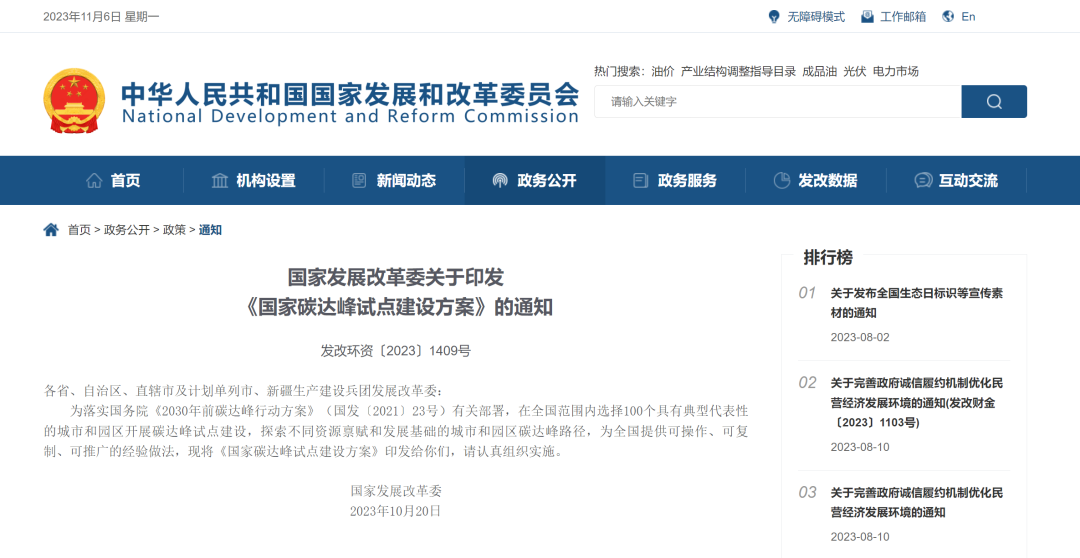Open the 政务公开 navigation tab

(x=534, y=180)
